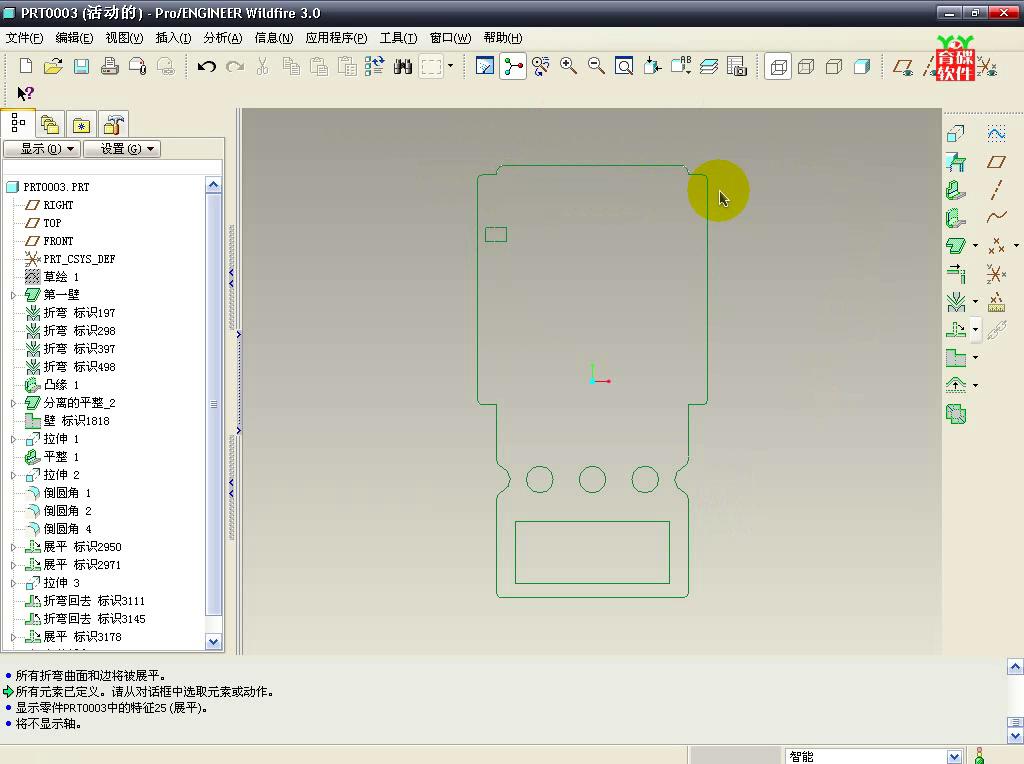The height and width of the screenshot is (764, 1024).
Task: Select 倒圆角 2 in the model tree
Action: click(x=67, y=511)
